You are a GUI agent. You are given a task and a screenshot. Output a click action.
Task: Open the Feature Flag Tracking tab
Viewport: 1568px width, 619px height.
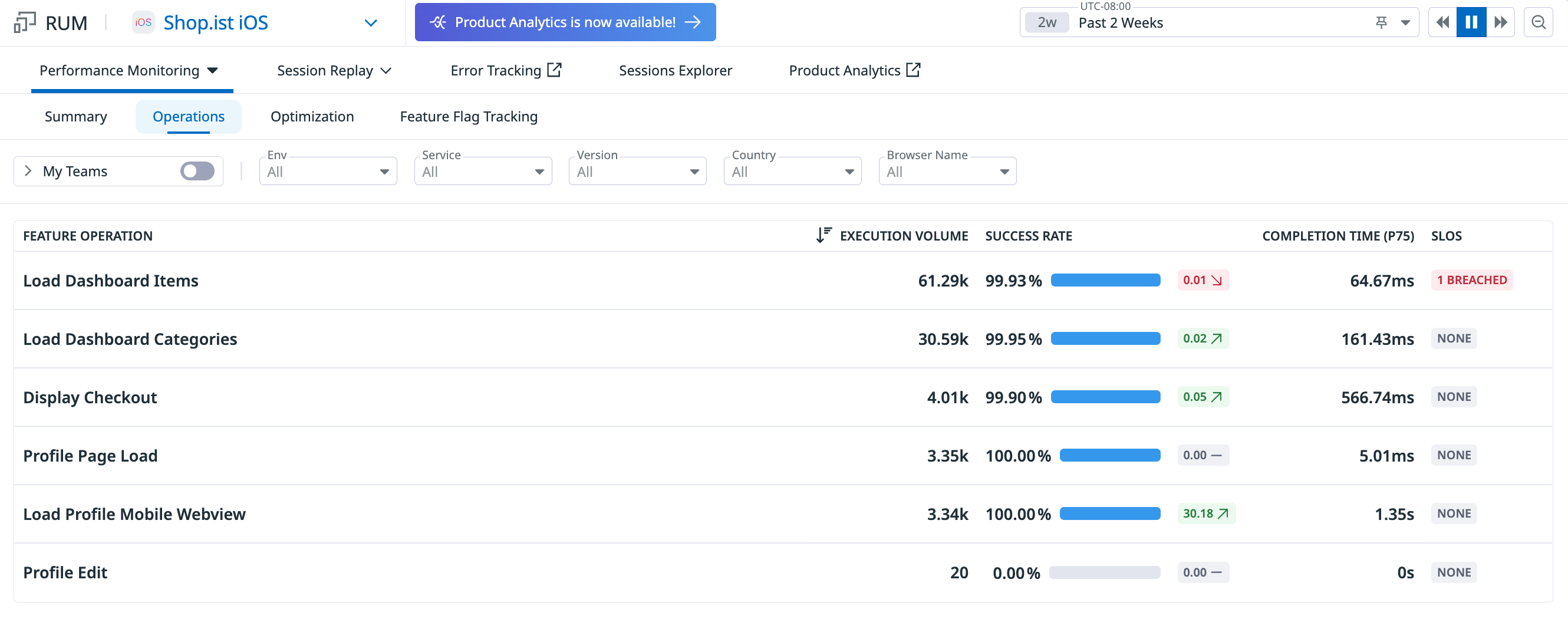point(468,116)
